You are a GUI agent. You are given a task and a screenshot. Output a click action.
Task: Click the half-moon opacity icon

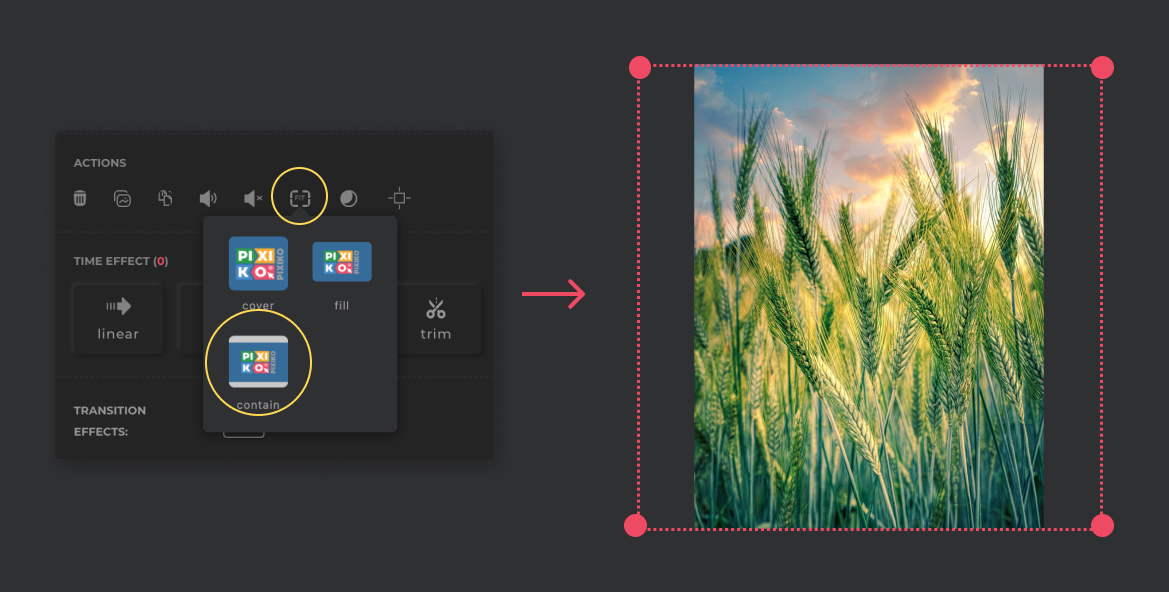point(348,198)
